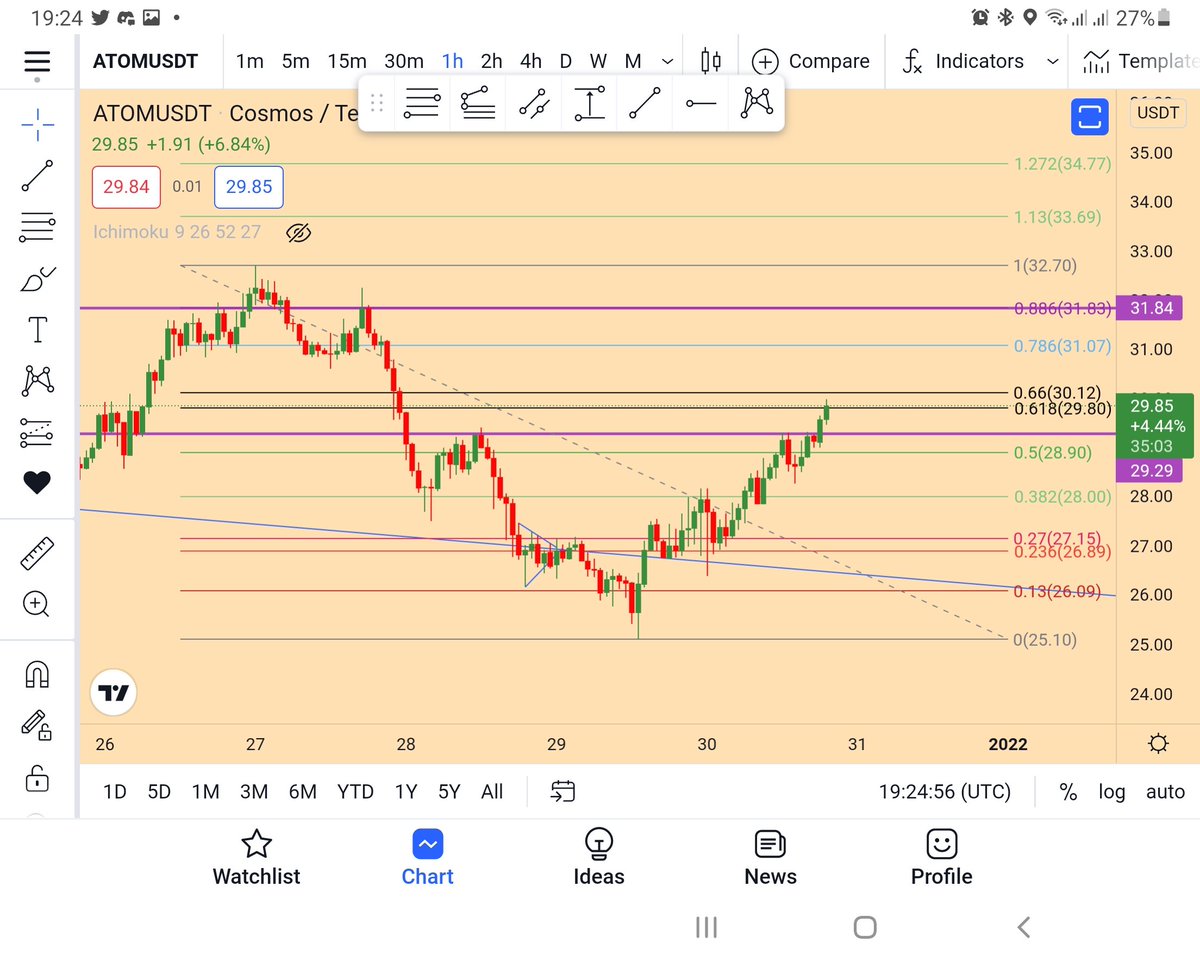The image size is (1200, 961).
Task: Choose trend-based Fib extension in floating toolbar
Action: 478,103
